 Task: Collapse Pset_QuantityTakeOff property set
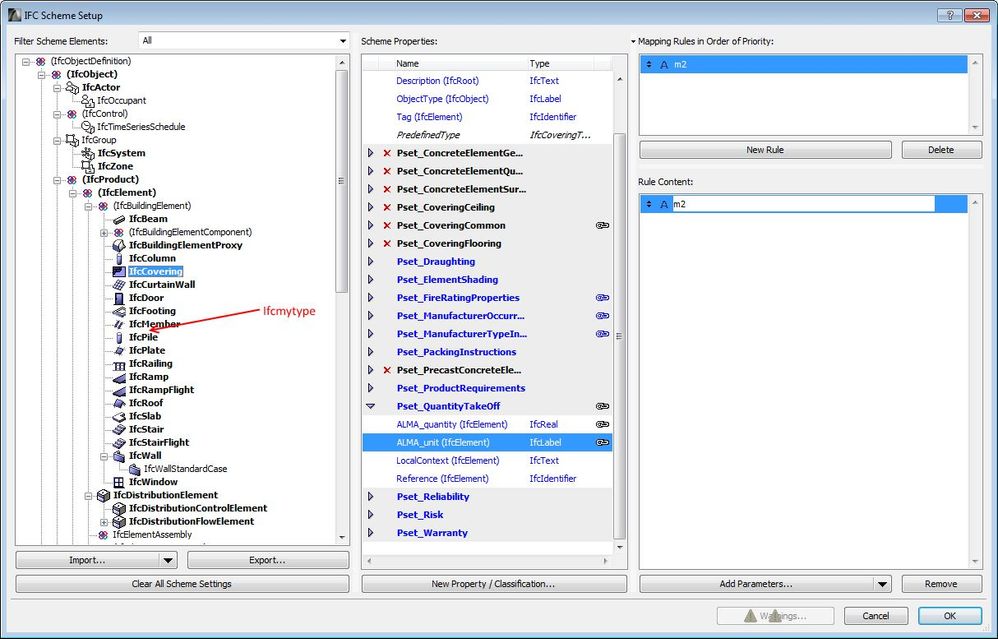(x=370, y=406)
